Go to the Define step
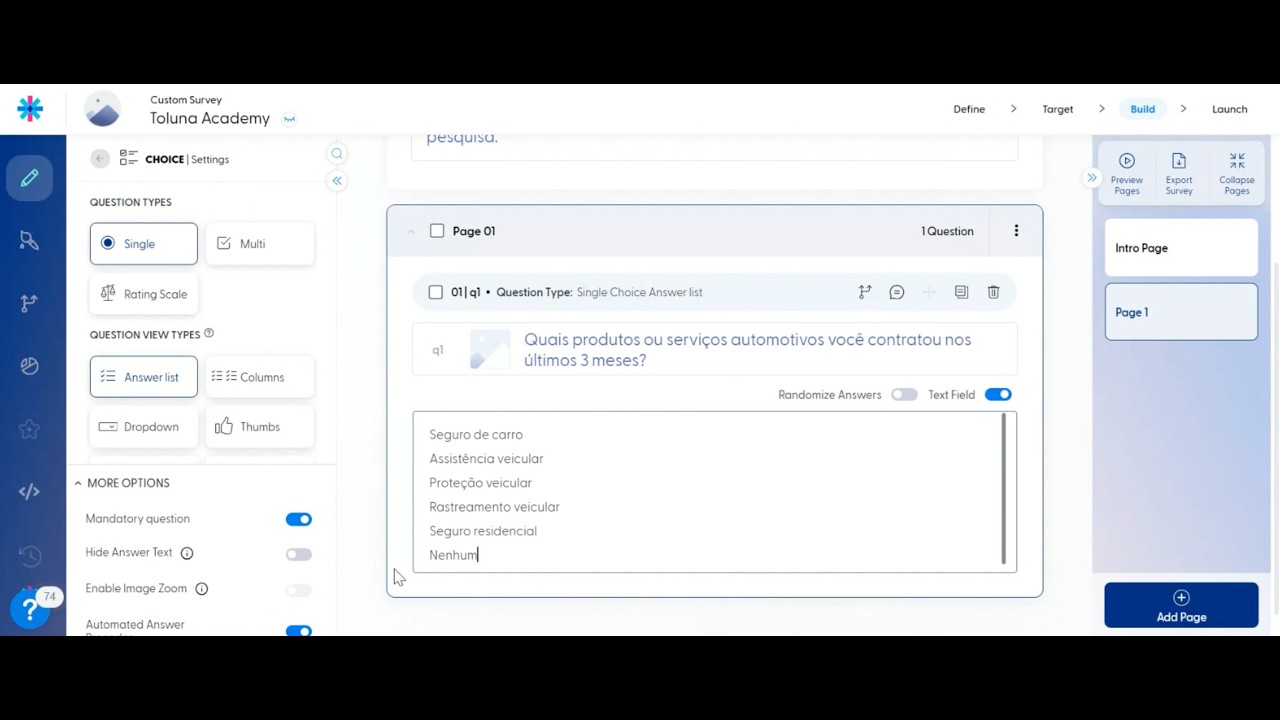Image resolution: width=1280 pixels, height=720 pixels. [969, 109]
